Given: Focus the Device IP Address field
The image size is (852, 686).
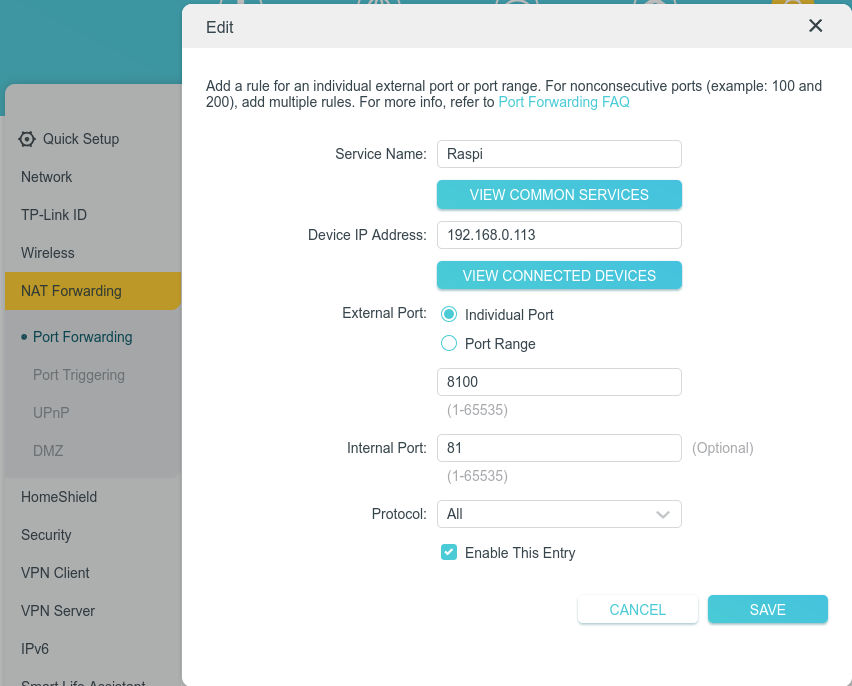Looking at the screenshot, I should [559, 235].
